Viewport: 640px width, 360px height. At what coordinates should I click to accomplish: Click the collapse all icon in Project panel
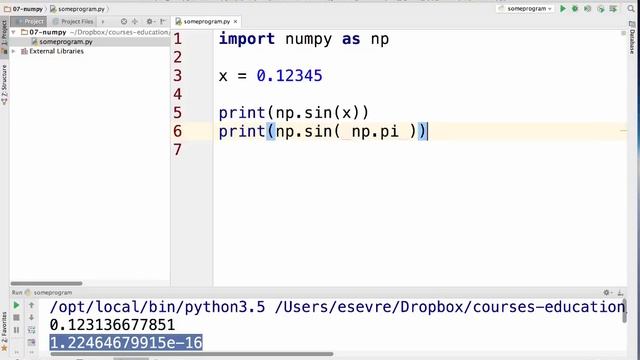click(x=135, y=21)
